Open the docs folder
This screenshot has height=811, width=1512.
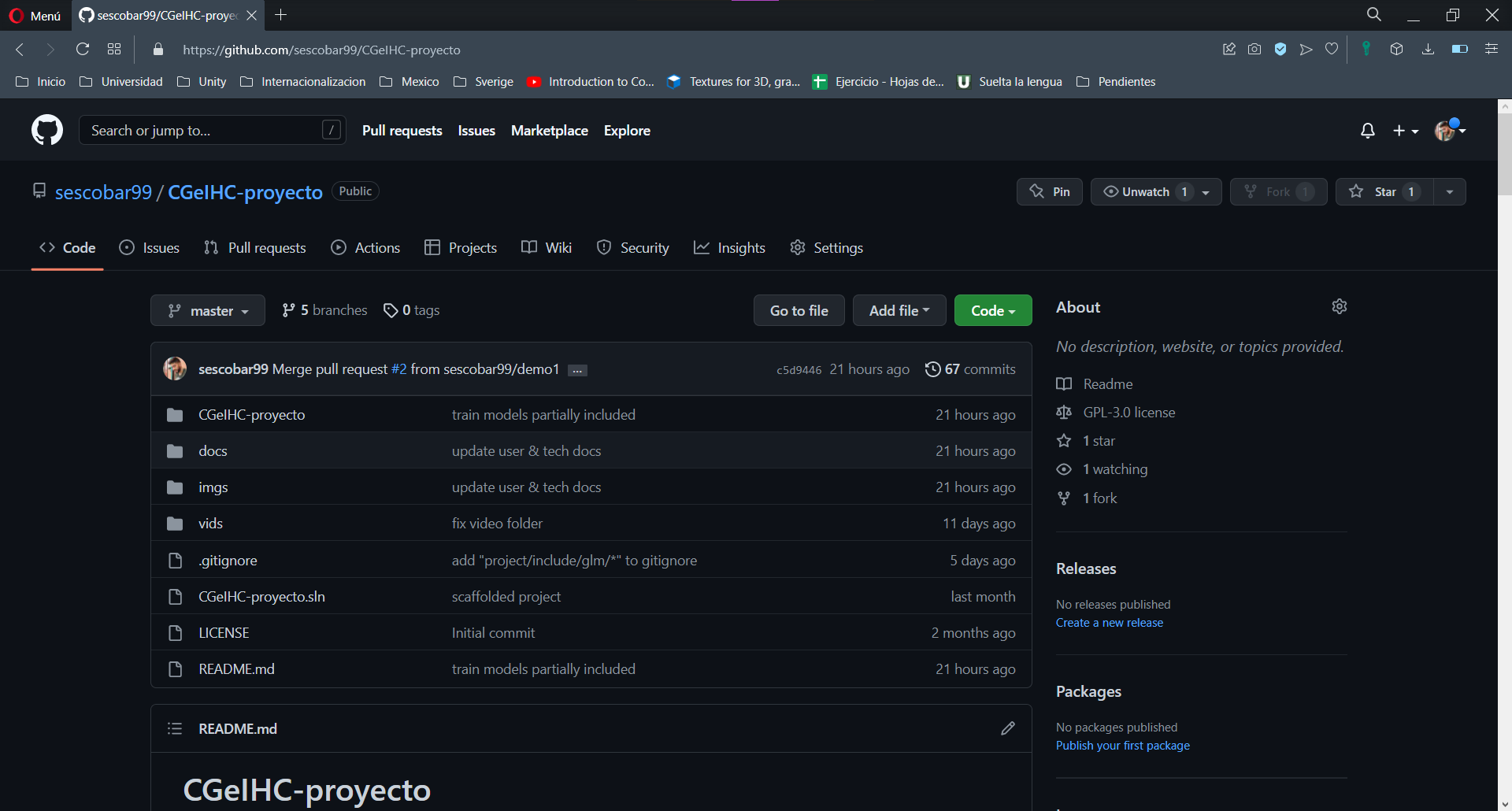point(213,450)
